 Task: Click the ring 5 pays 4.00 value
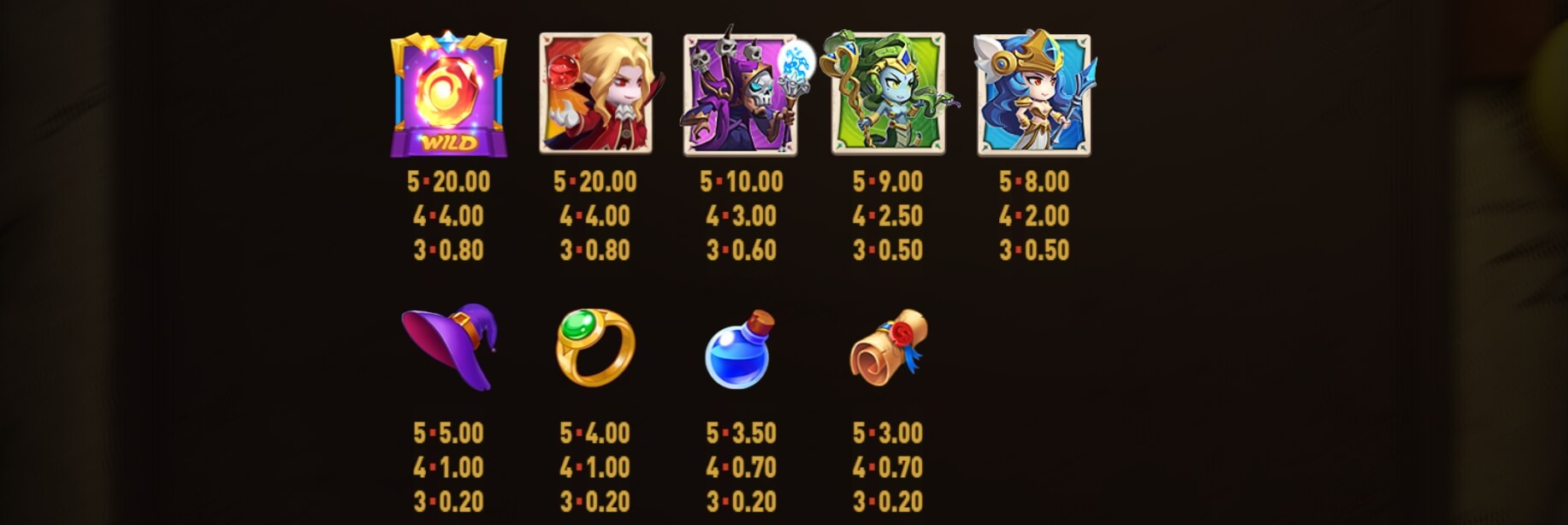595,433
